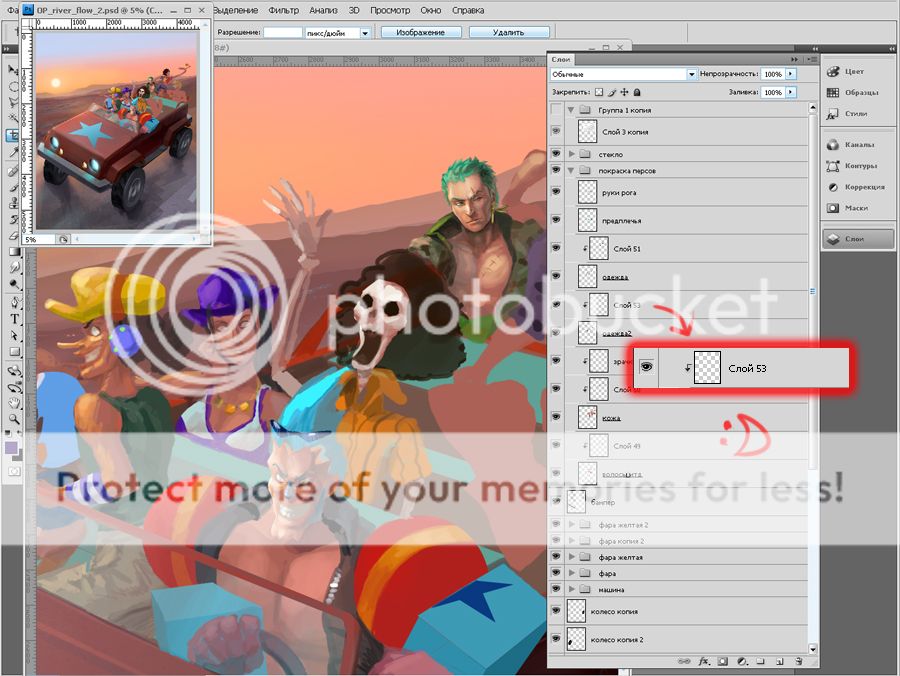
Task: Open the Анализ menu
Action: pyautogui.click(x=323, y=10)
